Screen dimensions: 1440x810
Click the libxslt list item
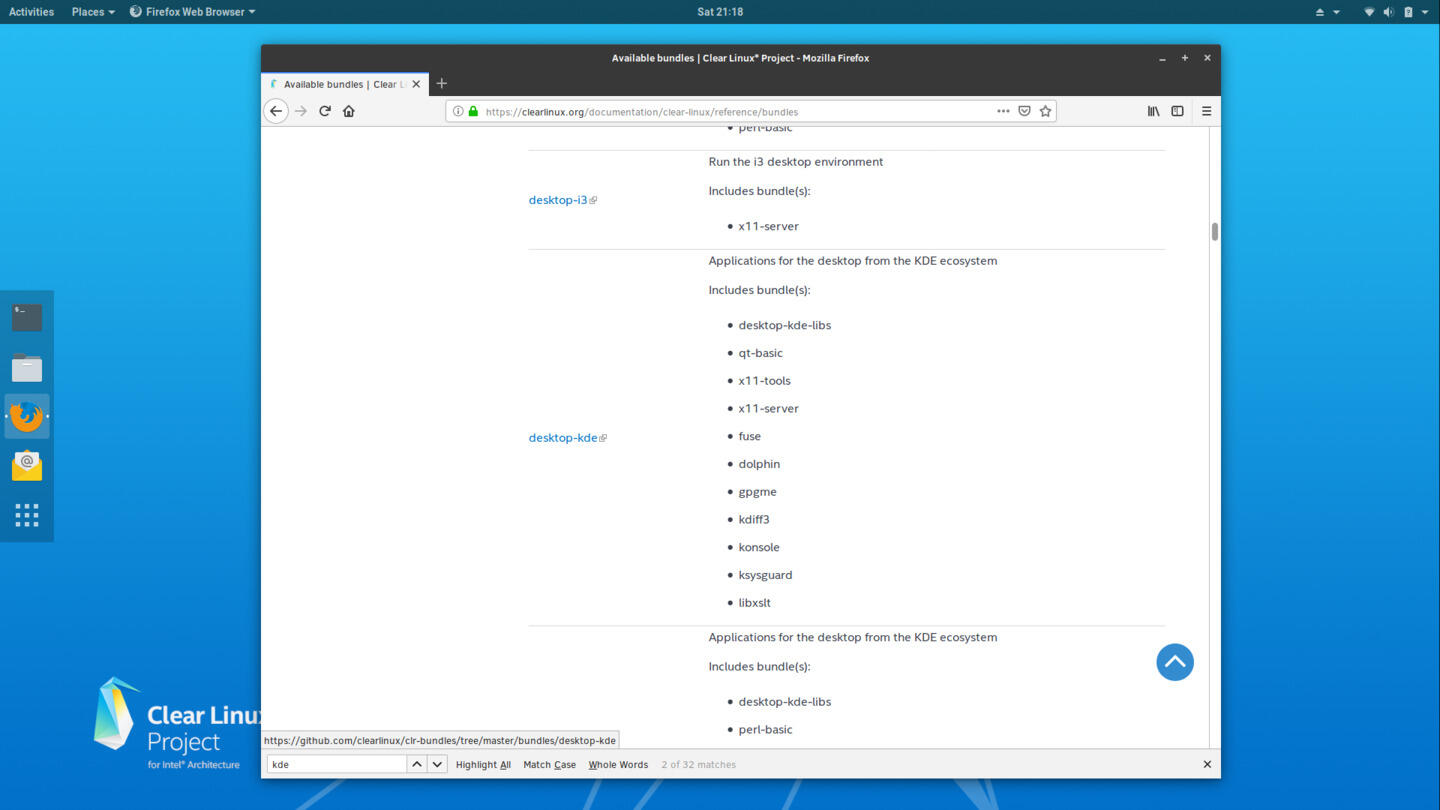(755, 603)
